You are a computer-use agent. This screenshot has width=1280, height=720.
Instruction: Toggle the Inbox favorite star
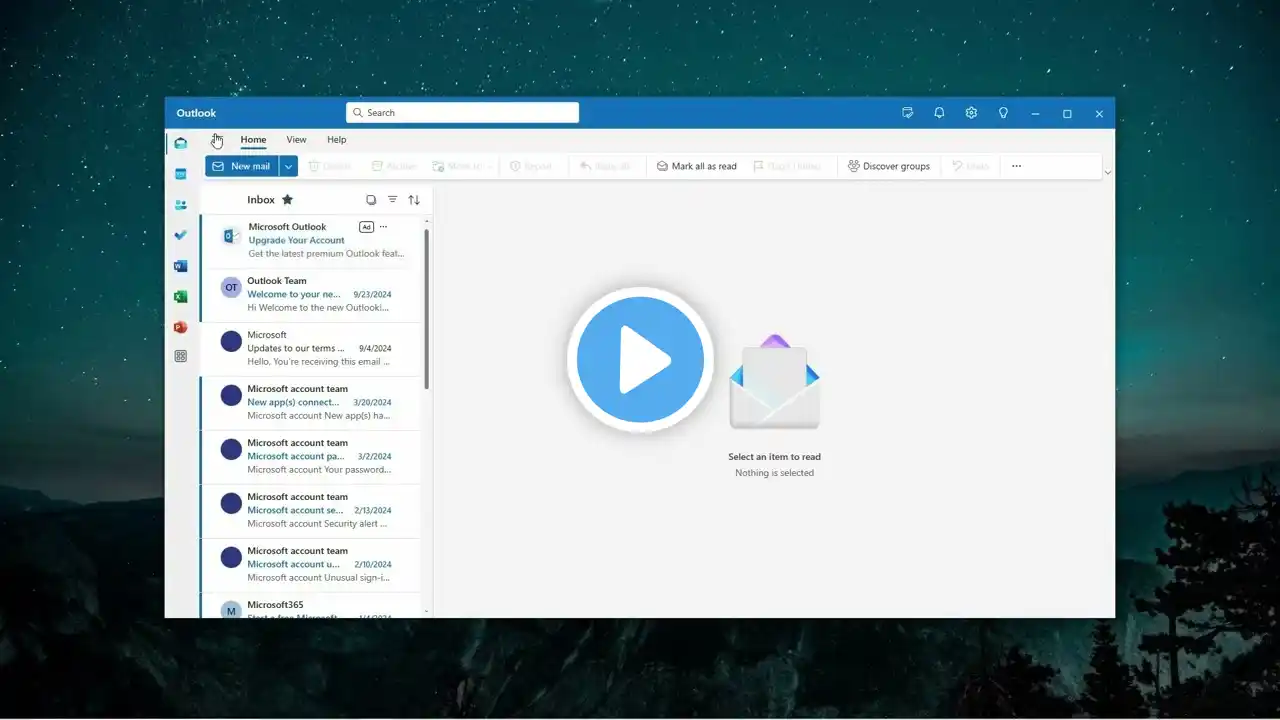coord(288,200)
